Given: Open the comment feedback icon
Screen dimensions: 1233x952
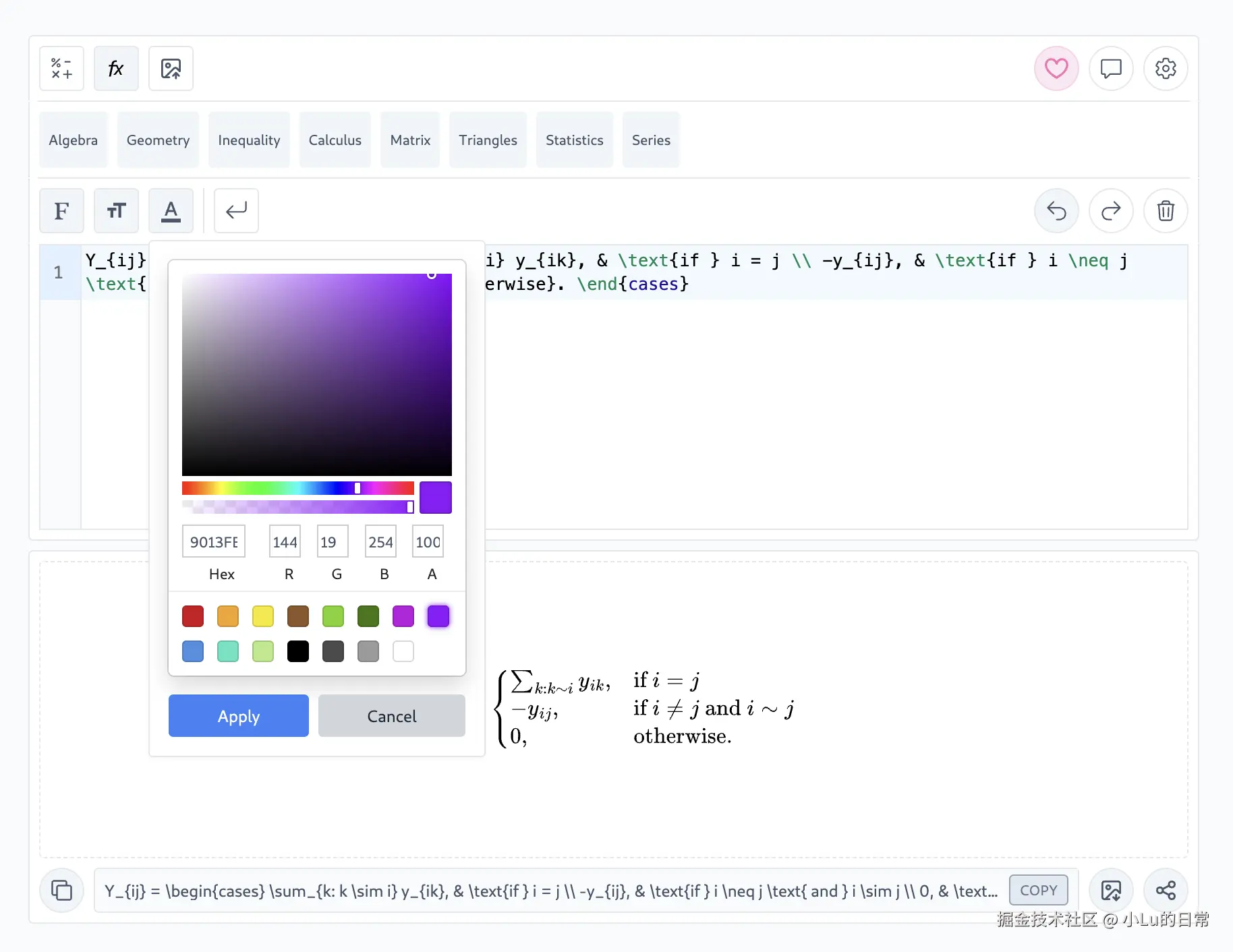Looking at the screenshot, I should click(1110, 69).
